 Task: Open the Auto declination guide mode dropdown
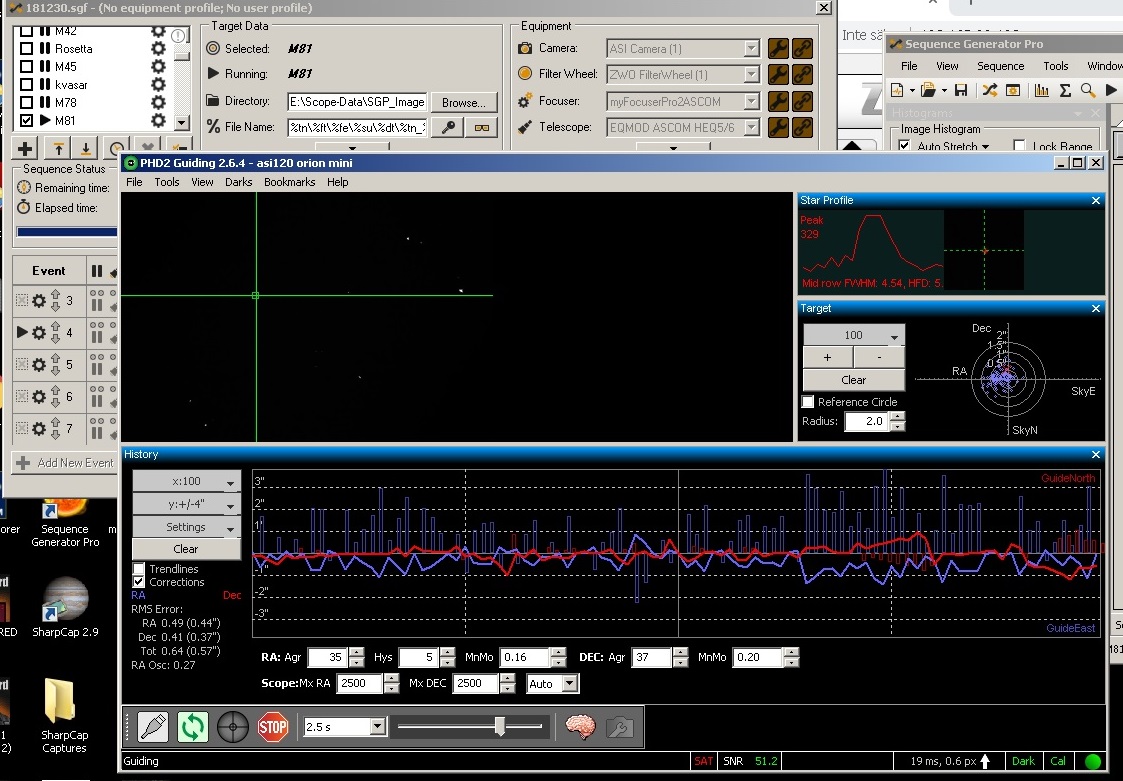tap(568, 684)
